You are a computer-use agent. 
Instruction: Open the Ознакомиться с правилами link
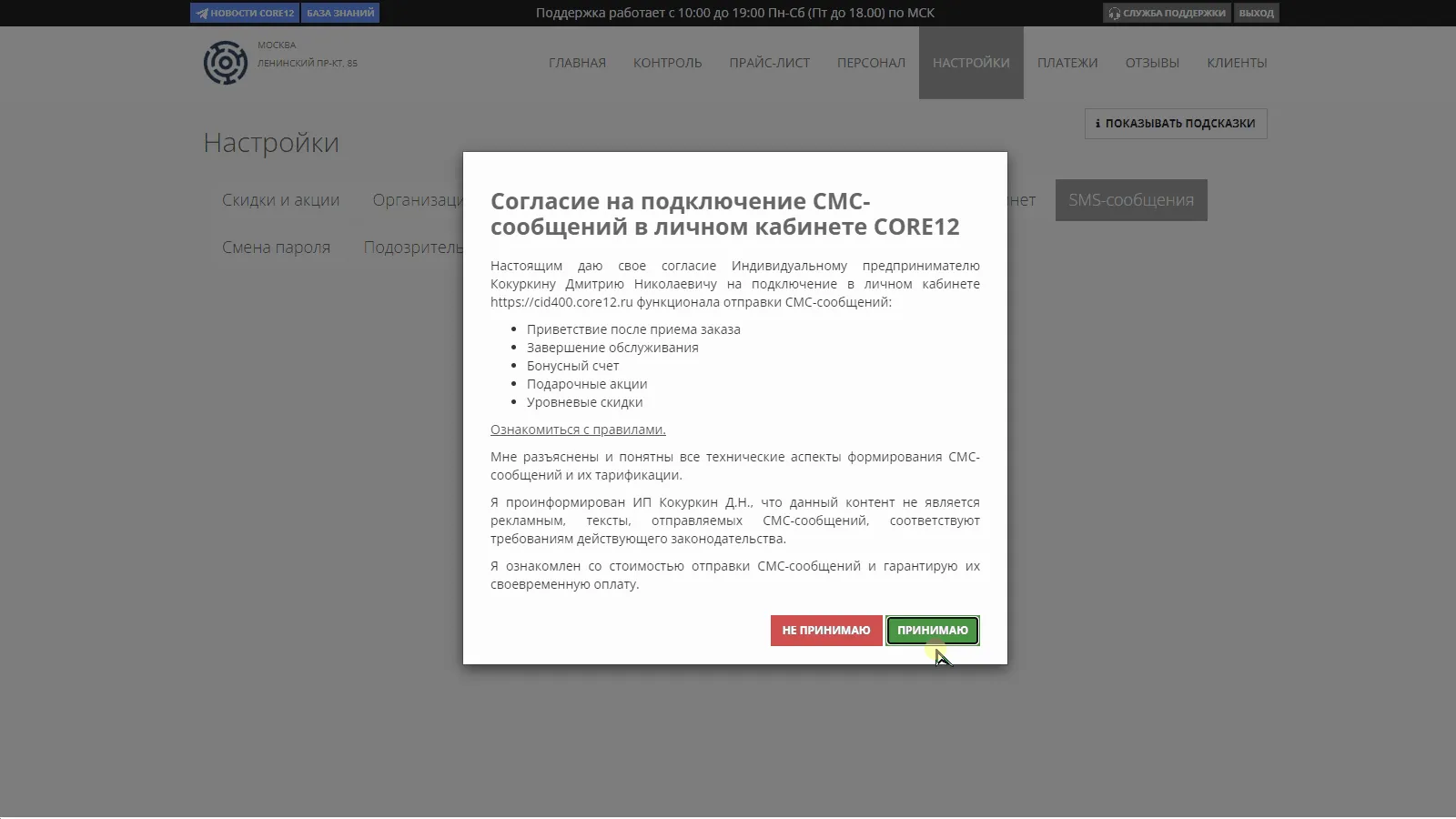(578, 430)
